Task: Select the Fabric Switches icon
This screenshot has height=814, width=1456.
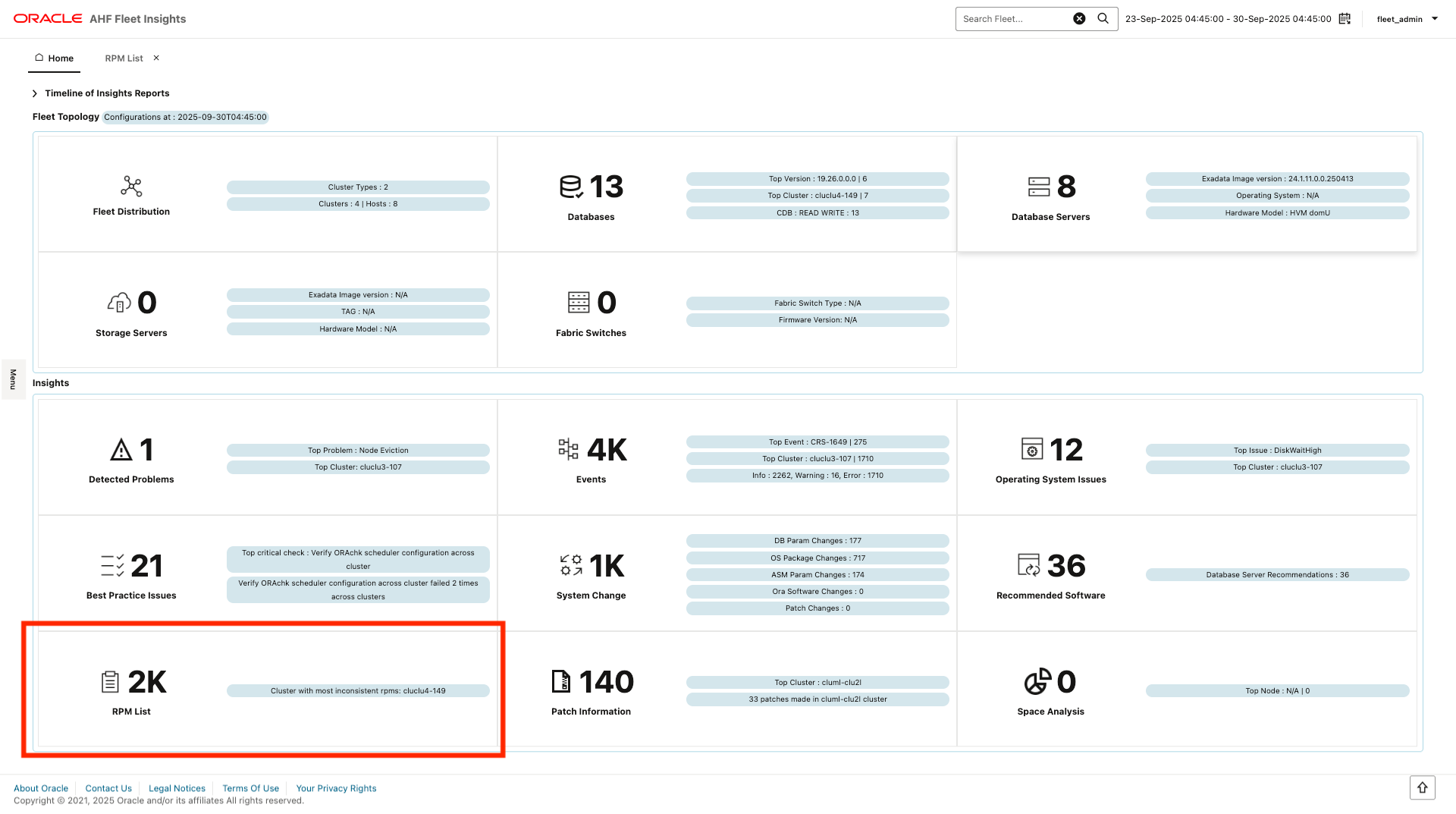Action: [579, 303]
